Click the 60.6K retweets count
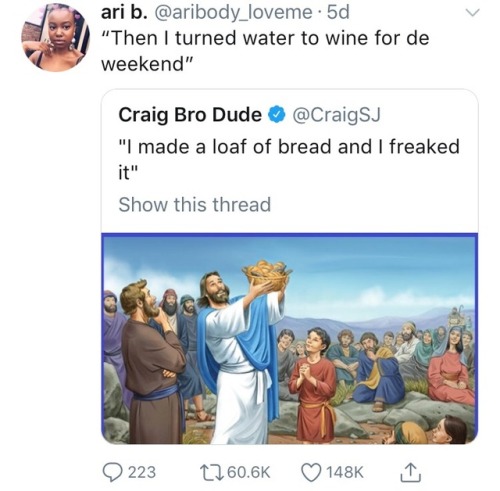The height and width of the screenshot is (491, 500). pos(249,472)
